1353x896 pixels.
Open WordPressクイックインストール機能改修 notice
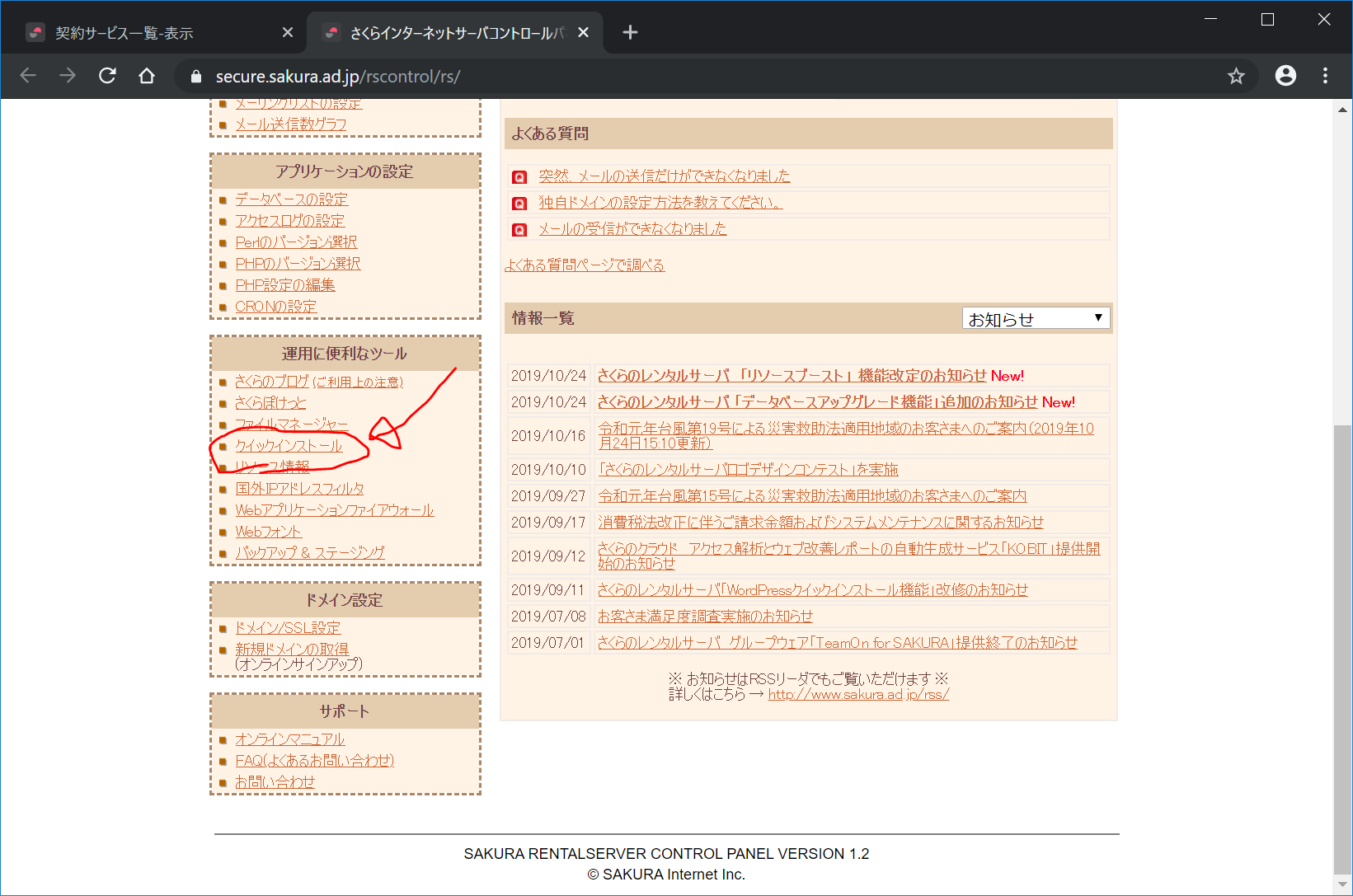coord(813,589)
